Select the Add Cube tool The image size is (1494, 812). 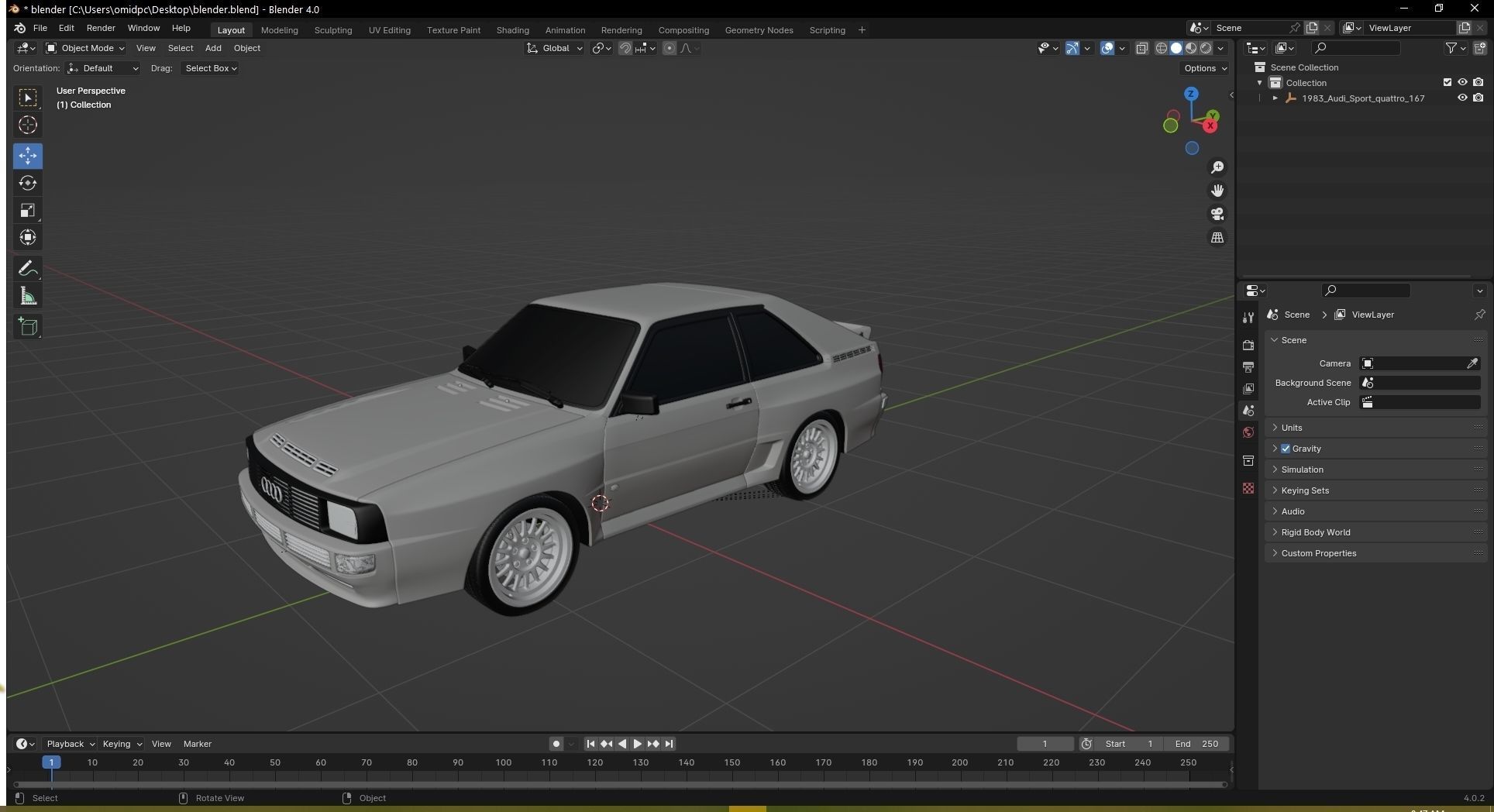point(28,327)
